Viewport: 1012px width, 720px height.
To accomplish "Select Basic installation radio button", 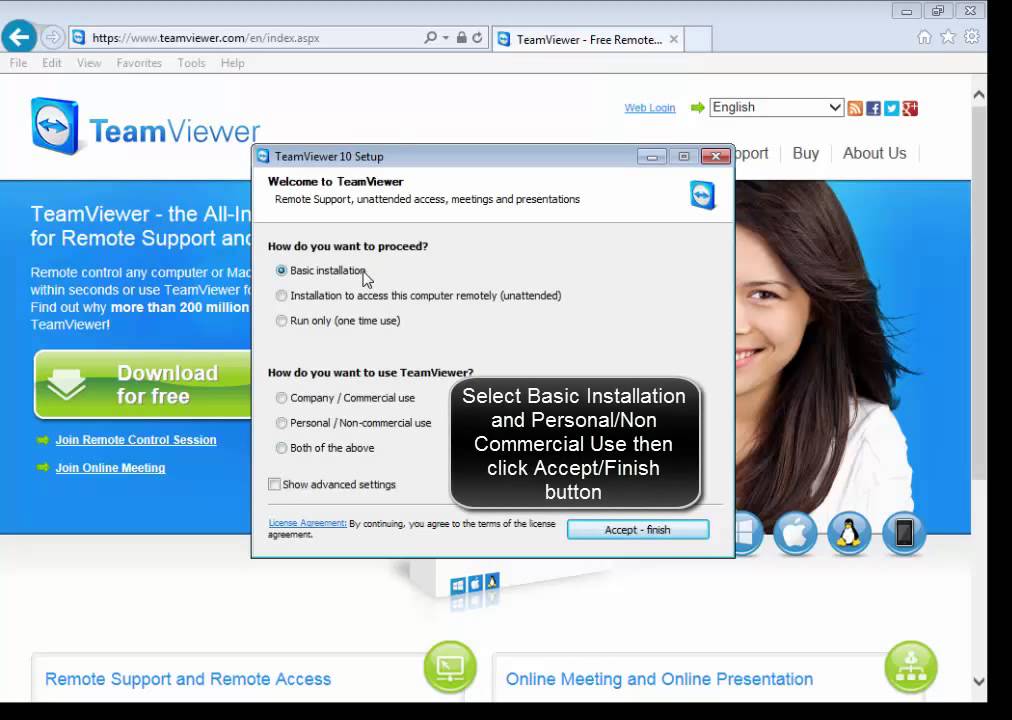I will (281, 270).
